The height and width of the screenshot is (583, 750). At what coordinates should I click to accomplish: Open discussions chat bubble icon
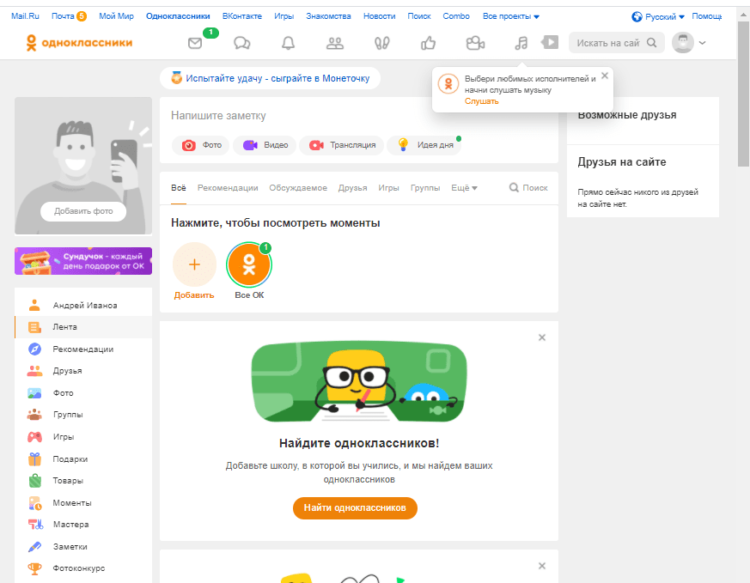[x=241, y=43]
